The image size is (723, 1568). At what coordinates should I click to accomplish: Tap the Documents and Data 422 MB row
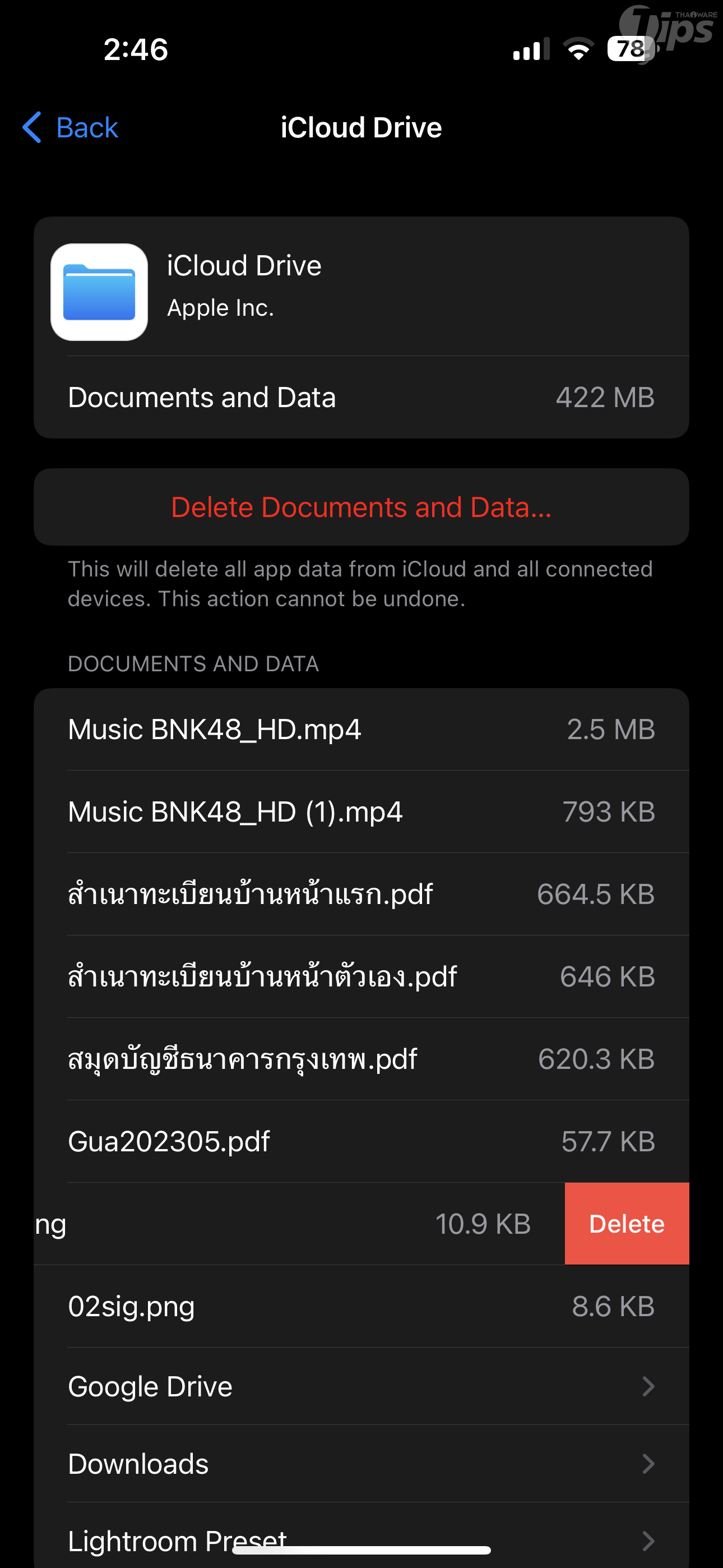361,398
